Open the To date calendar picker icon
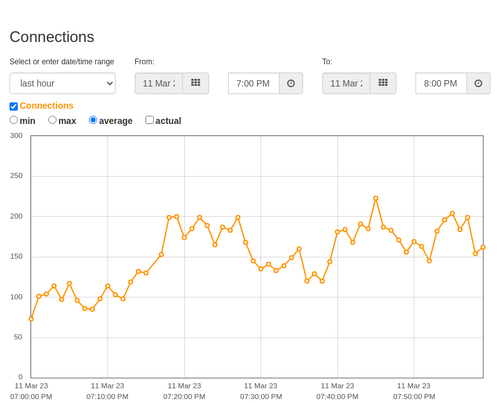The width and height of the screenshot is (500, 403). coord(383,83)
